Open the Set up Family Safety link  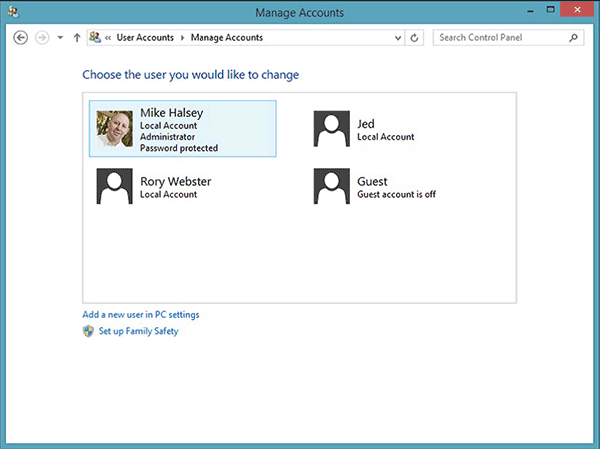(138, 331)
